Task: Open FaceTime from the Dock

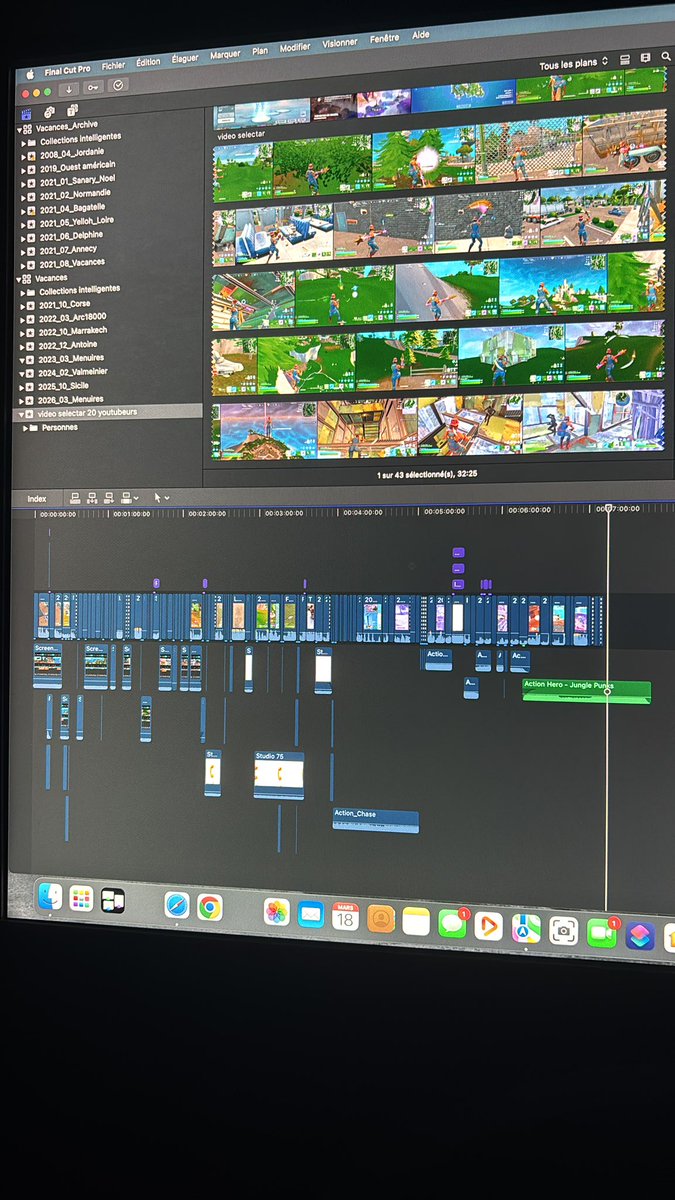Action: [601, 934]
